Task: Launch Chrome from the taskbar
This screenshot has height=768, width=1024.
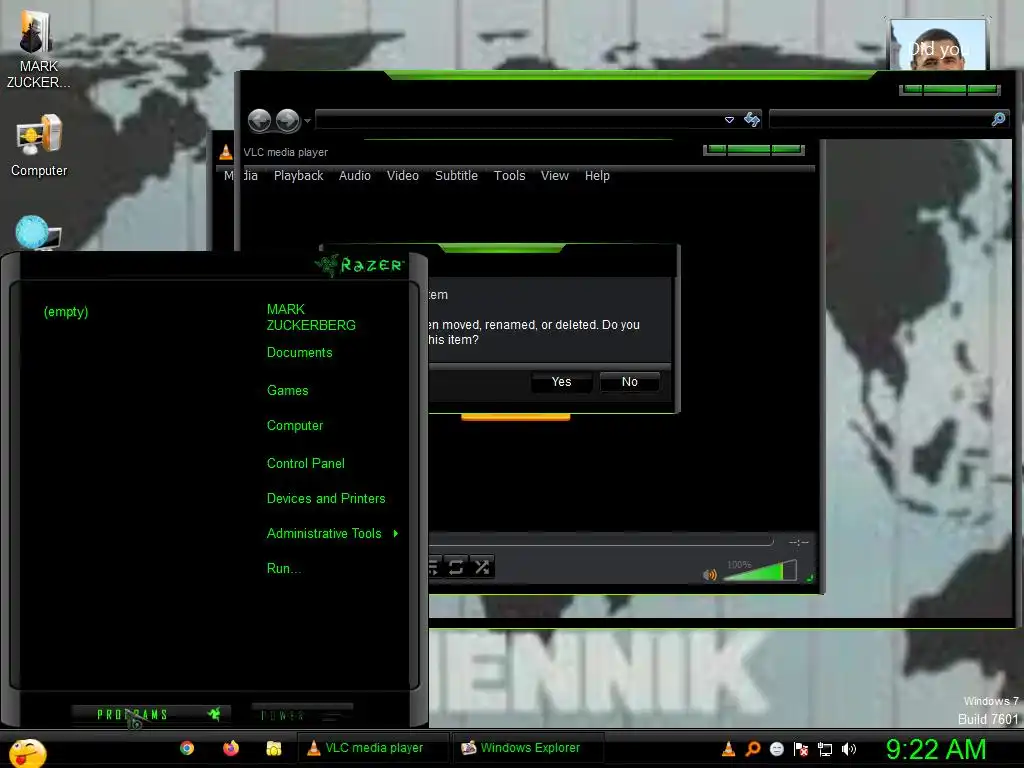Action: tap(187, 748)
